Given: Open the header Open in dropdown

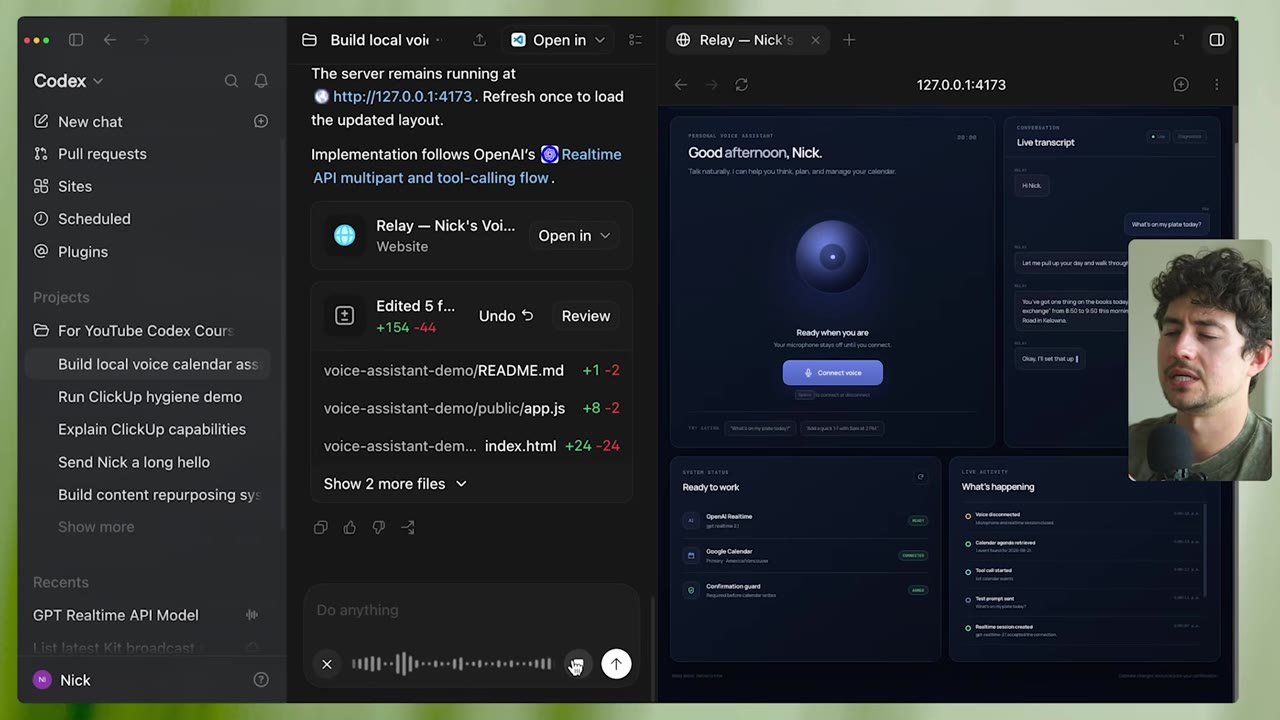Looking at the screenshot, I should tap(558, 40).
